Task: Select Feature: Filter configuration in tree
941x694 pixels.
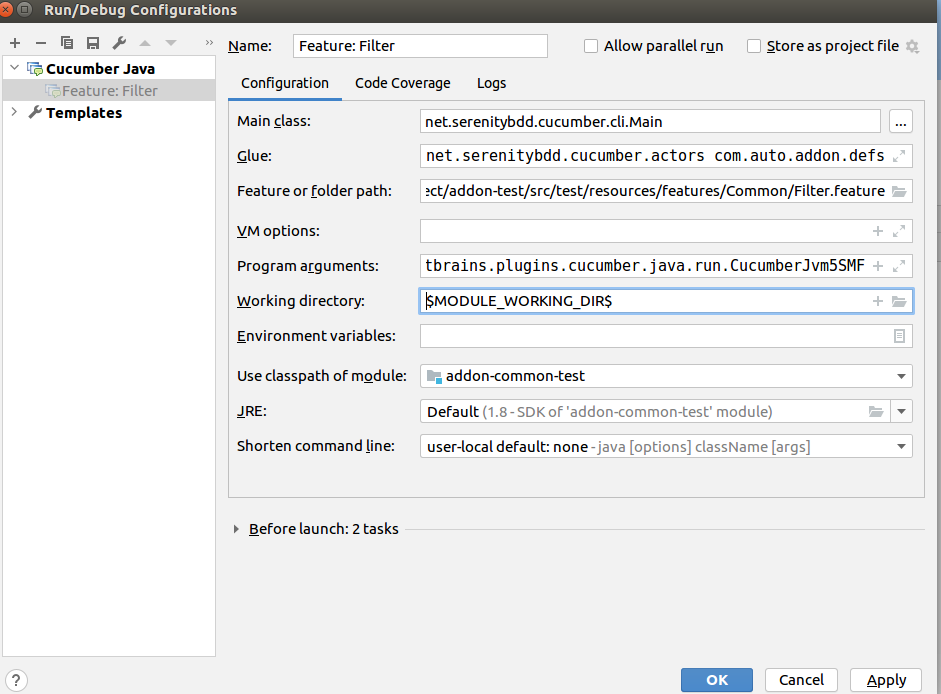Action: tap(109, 91)
